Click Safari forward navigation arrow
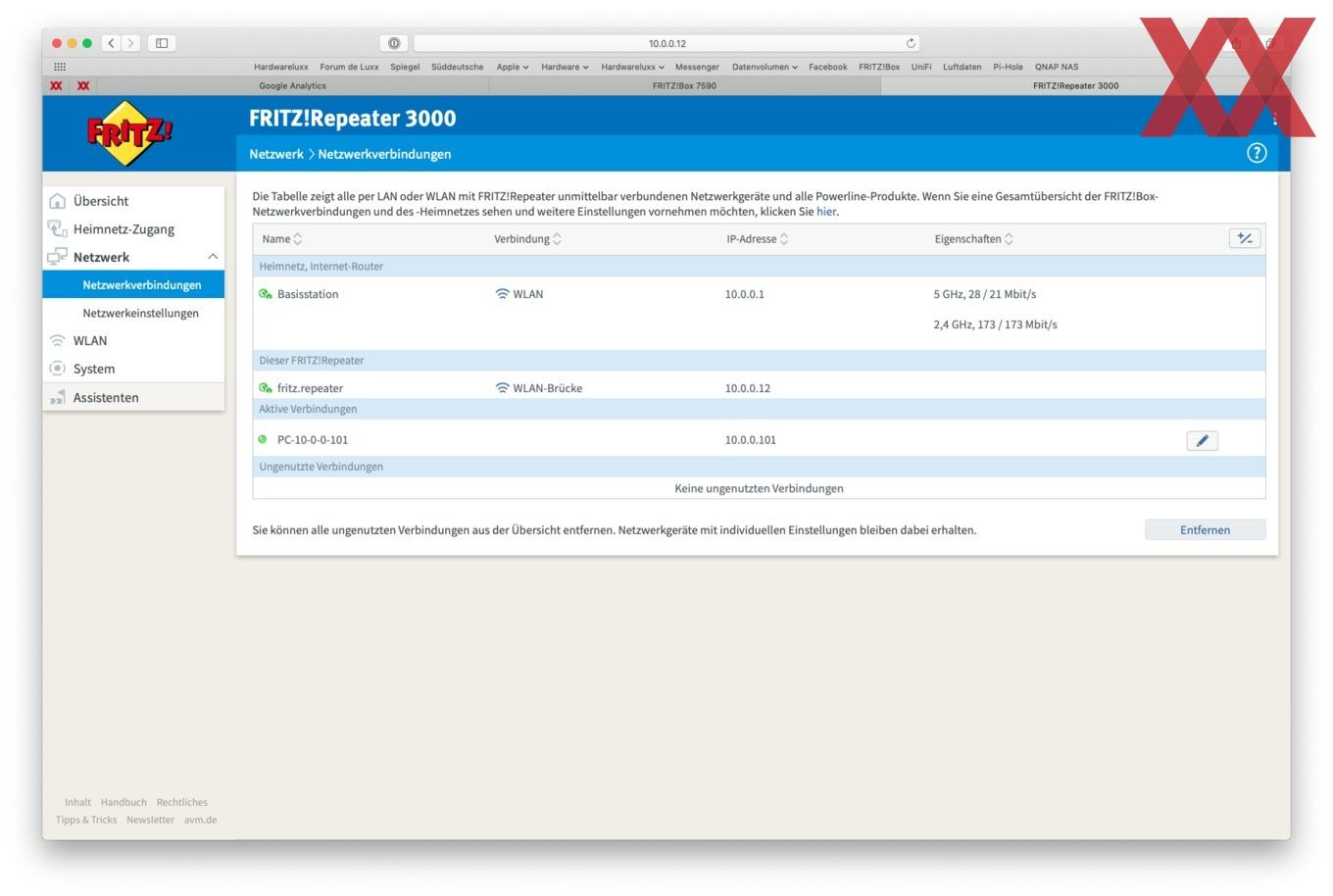The width and height of the screenshot is (1333, 896). (131, 43)
